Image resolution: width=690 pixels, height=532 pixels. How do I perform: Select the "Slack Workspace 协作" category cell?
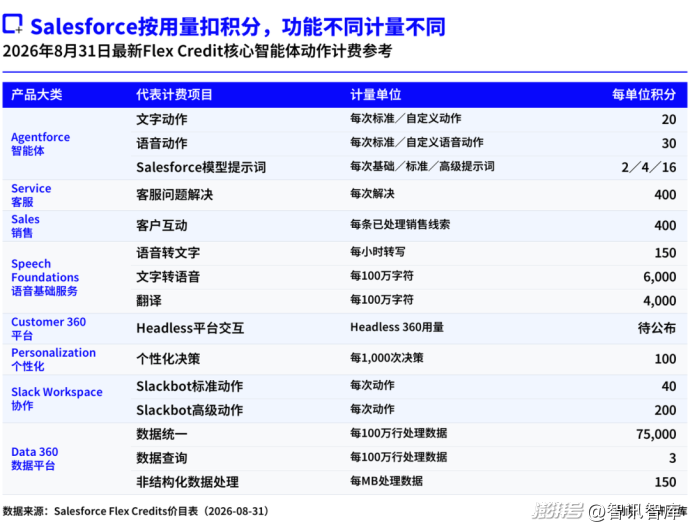tap(57, 398)
